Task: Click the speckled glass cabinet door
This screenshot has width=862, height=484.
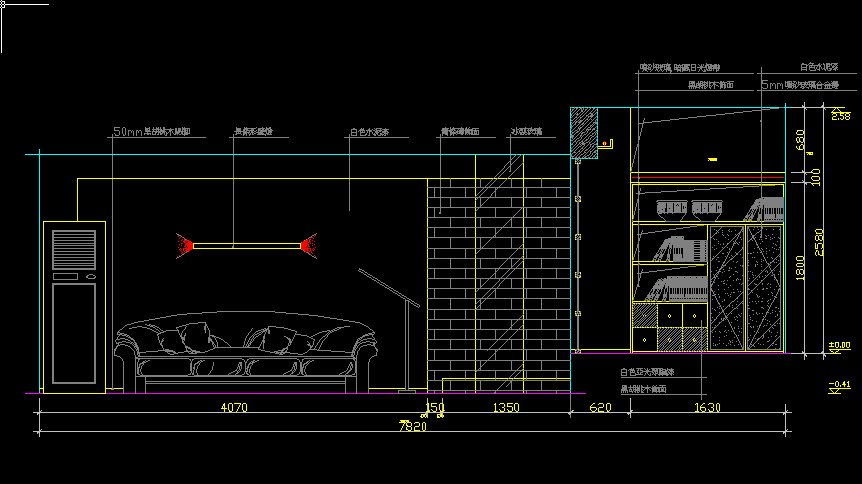Action: [x=727, y=288]
